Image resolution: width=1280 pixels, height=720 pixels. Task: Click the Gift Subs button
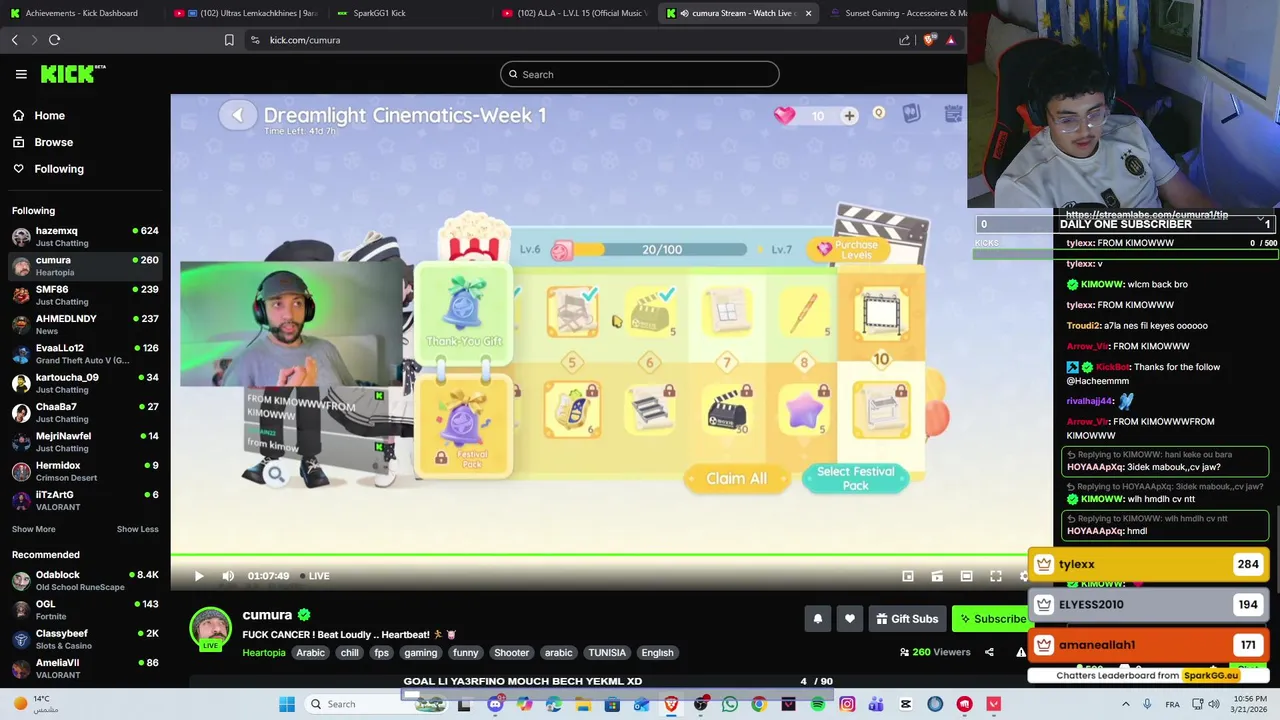pyautogui.click(x=907, y=619)
